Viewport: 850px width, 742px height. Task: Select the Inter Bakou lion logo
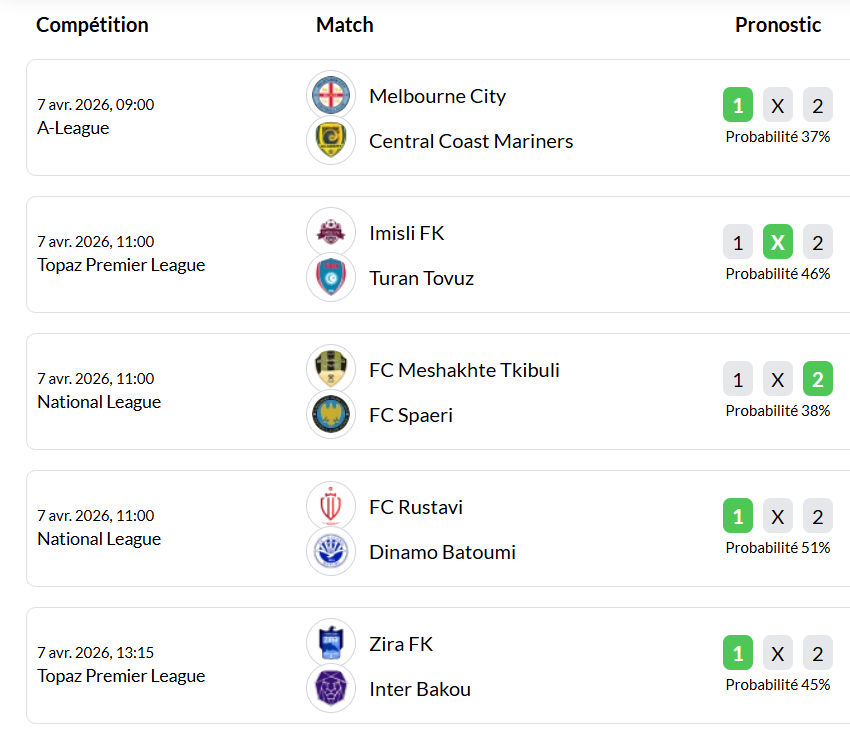click(330, 688)
